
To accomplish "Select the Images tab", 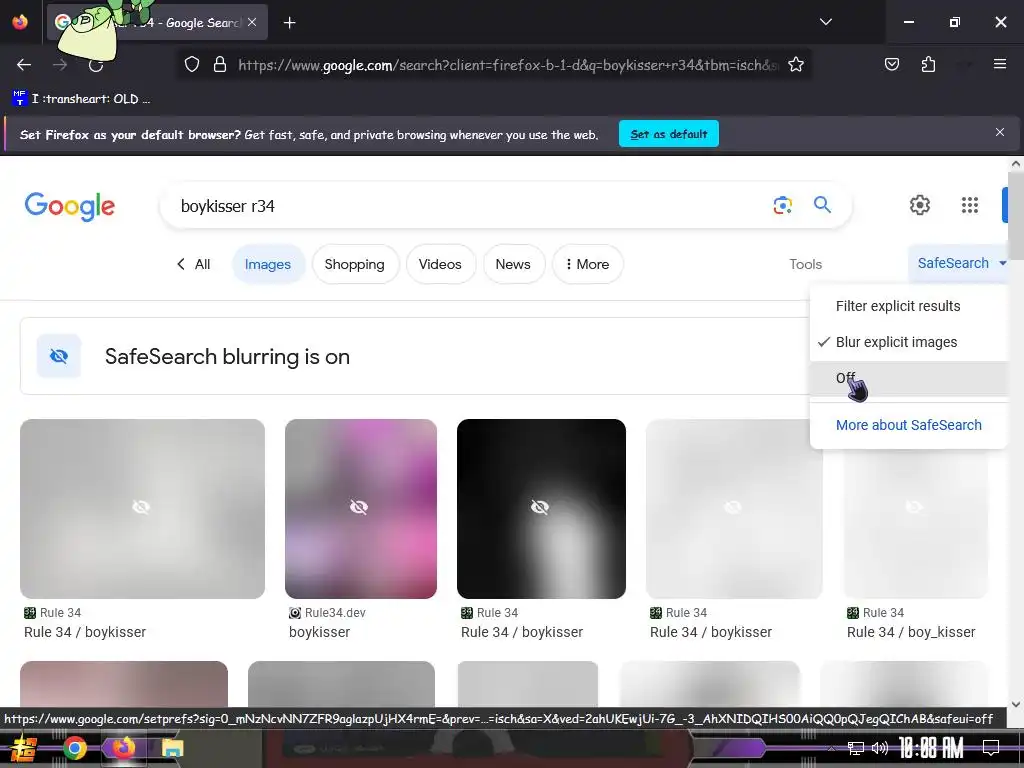I will click(268, 264).
